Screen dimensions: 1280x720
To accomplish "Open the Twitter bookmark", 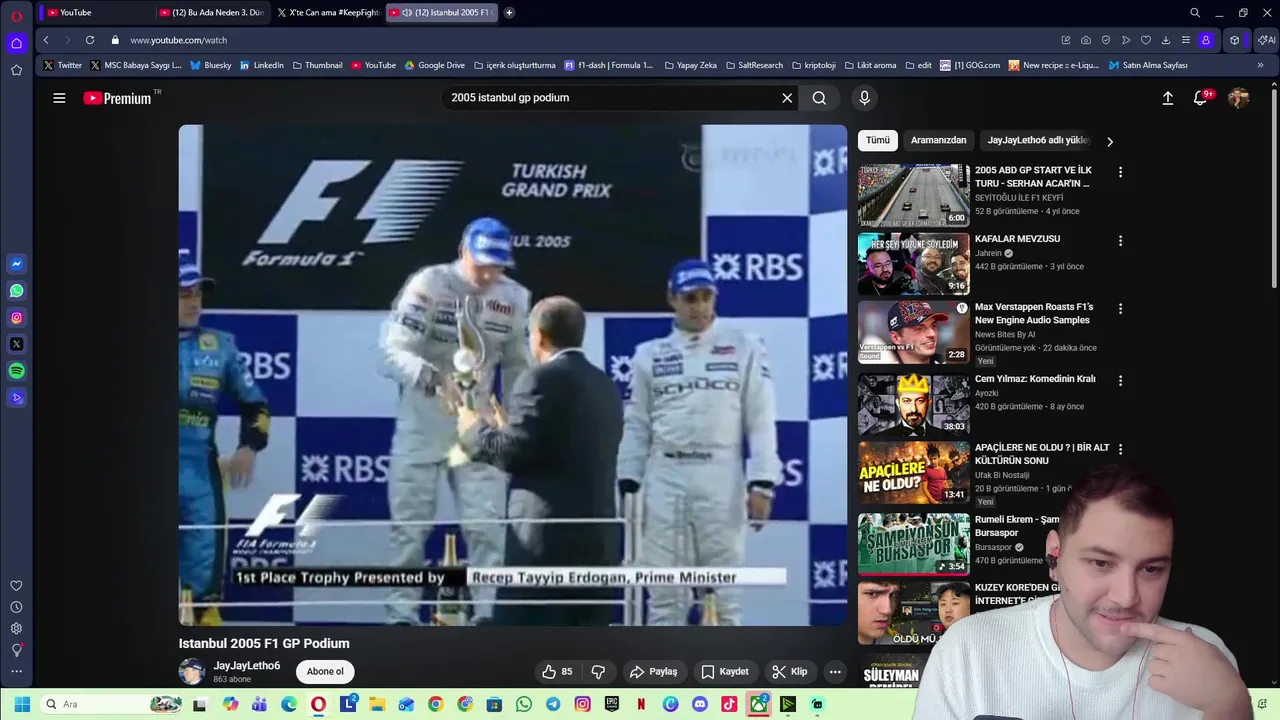I will click(62, 65).
